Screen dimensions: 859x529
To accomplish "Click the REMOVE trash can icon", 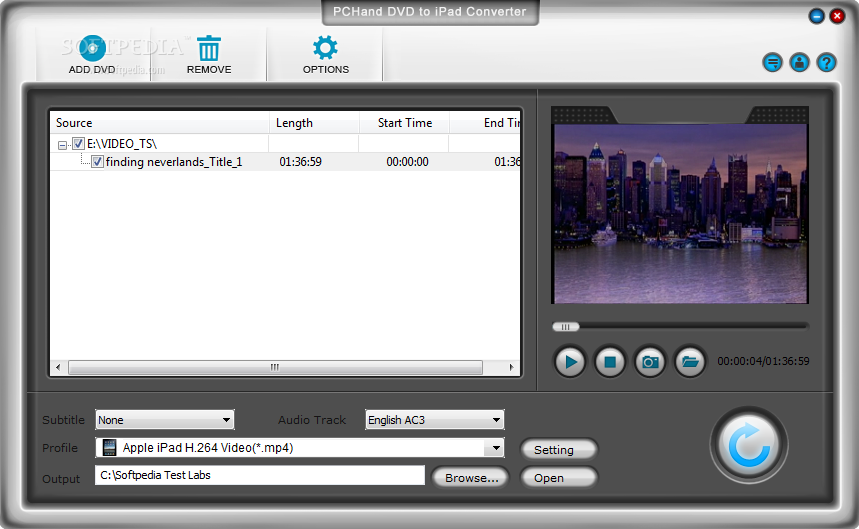I will point(209,49).
